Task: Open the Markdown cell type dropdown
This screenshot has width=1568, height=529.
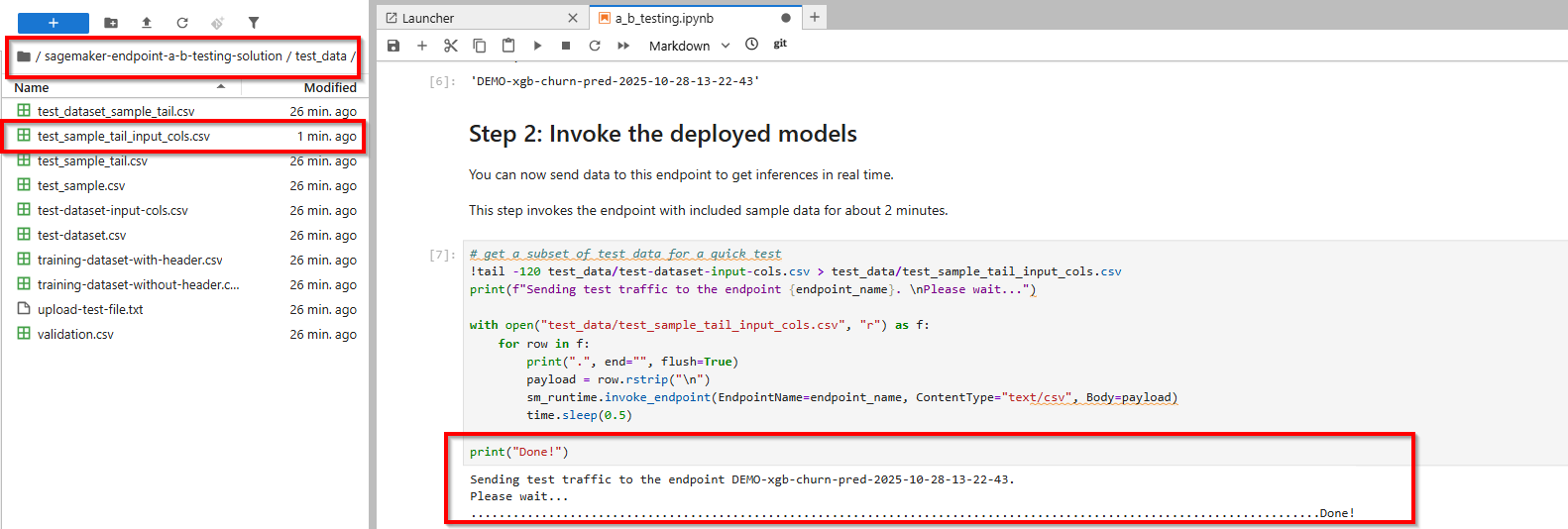Action: [689, 46]
